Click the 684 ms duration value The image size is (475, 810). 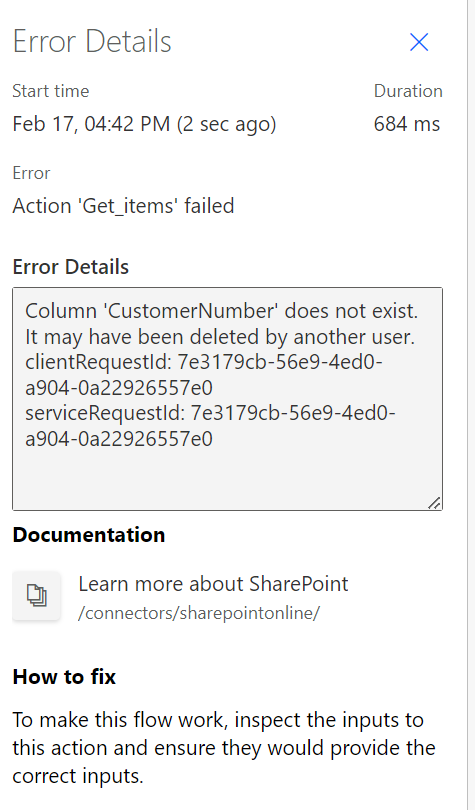pyautogui.click(x=407, y=124)
